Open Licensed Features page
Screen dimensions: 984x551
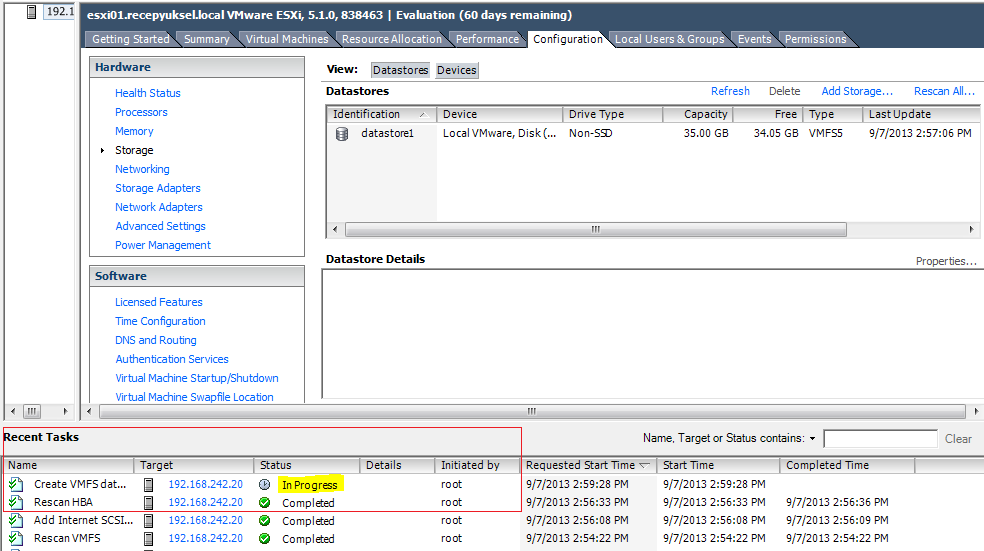click(x=159, y=302)
